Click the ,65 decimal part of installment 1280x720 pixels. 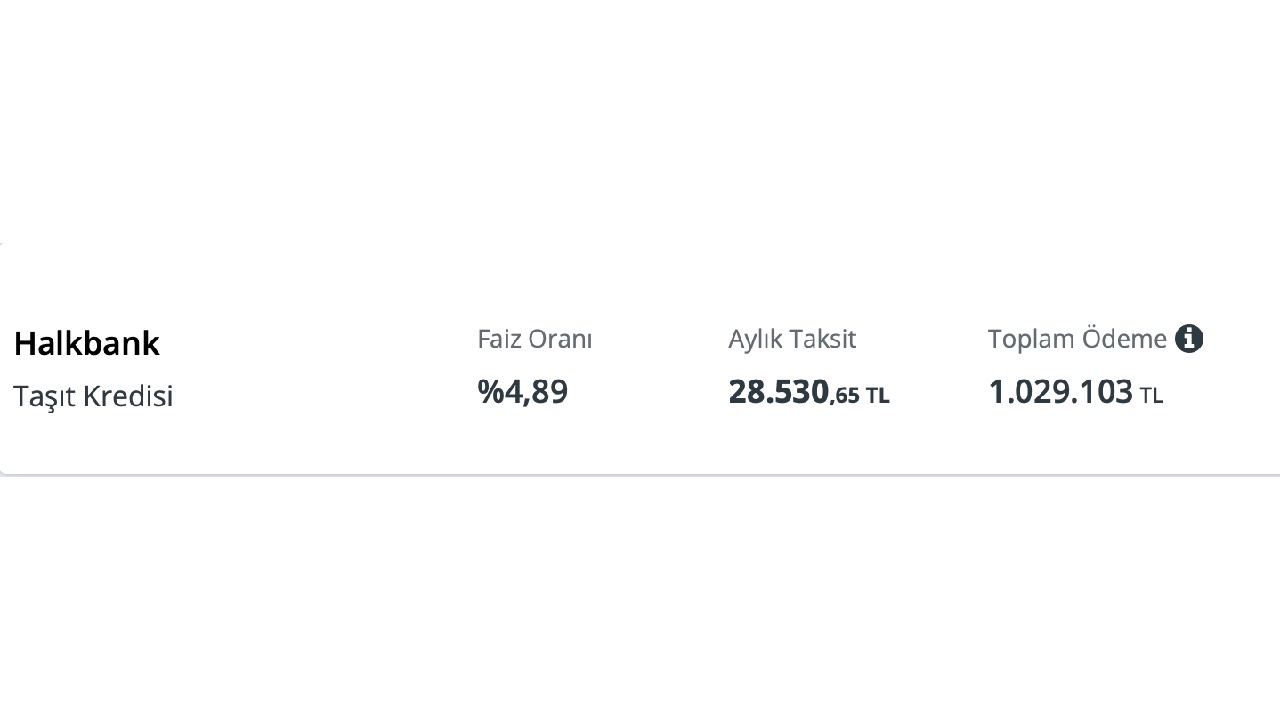coord(845,396)
